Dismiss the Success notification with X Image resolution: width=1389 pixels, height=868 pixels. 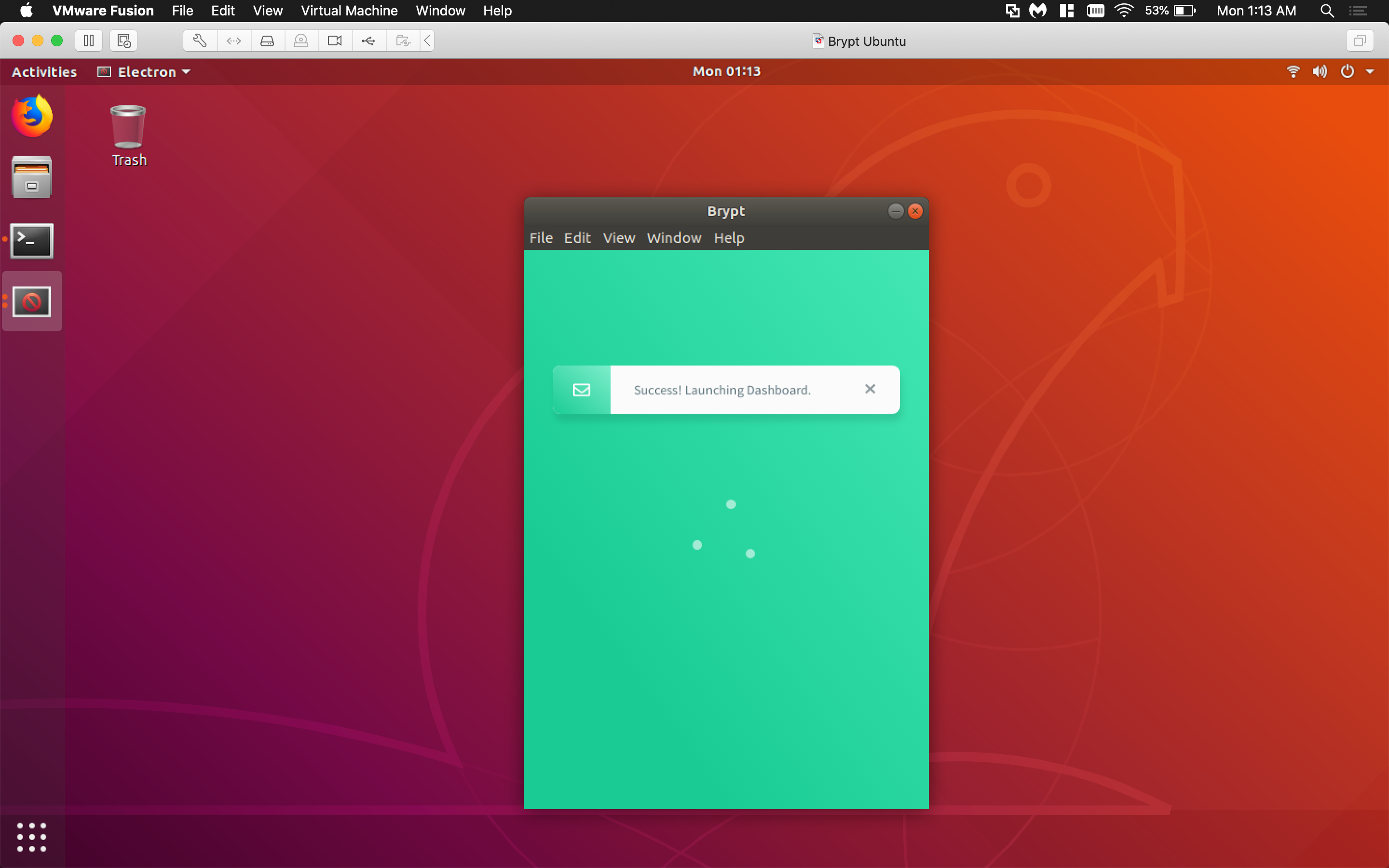[870, 389]
